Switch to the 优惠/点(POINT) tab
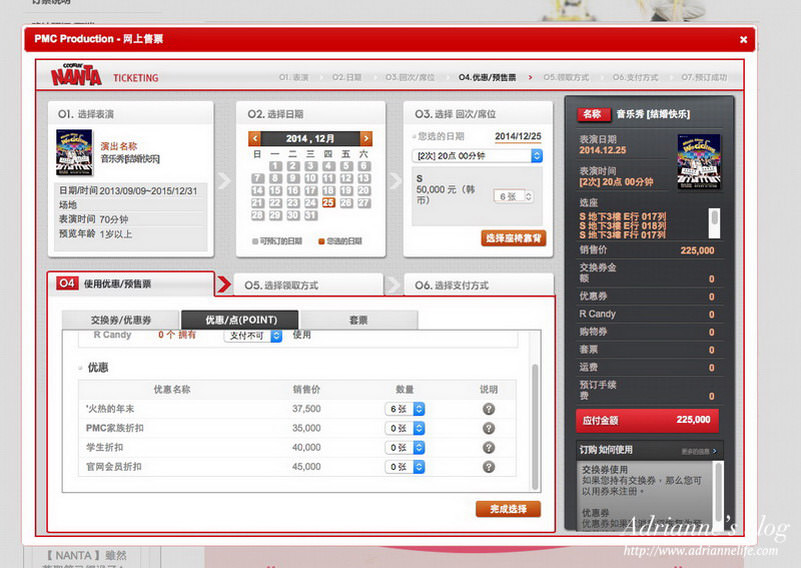 coord(240,320)
